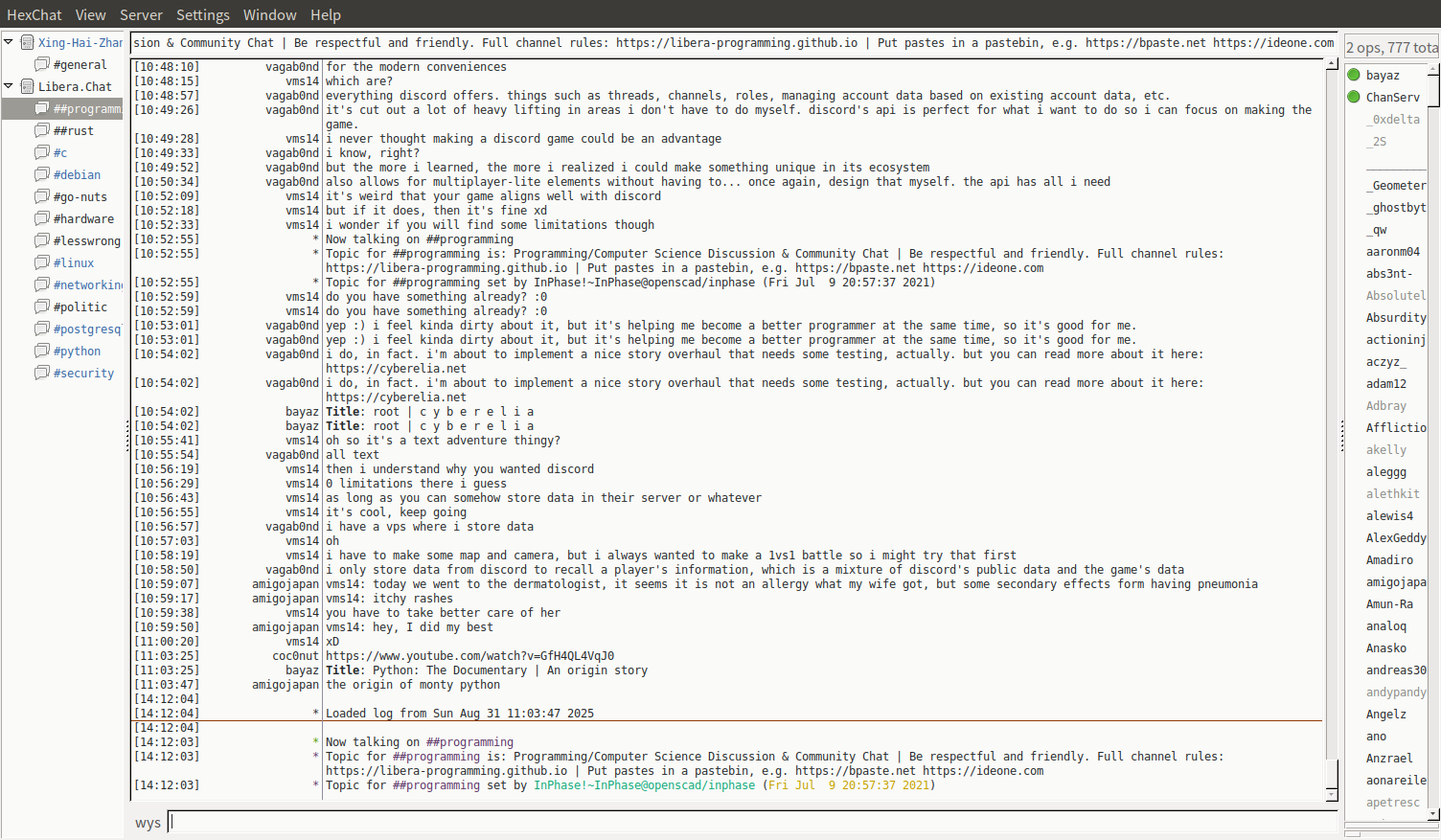The image size is (1441, 840).
Task: Click the #lesswrong channel icon
Action: click(x=42, y=240)
